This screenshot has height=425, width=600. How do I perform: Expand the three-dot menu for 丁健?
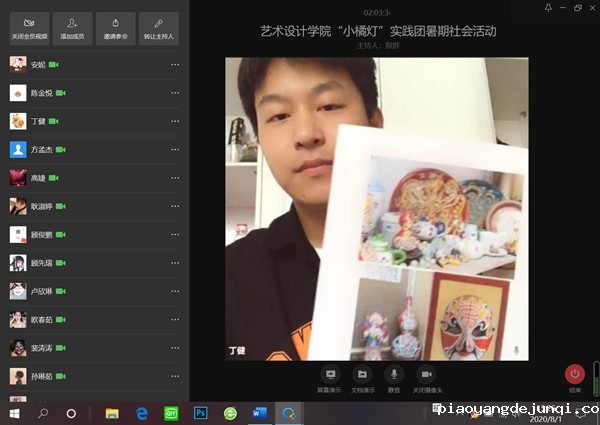(x=175, y=122)
